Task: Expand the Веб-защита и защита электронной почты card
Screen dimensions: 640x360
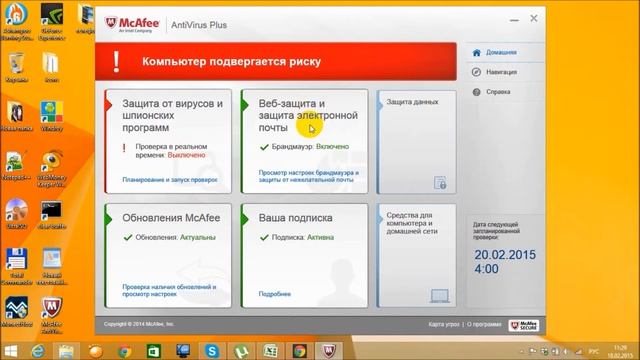Action: [304, 141]
